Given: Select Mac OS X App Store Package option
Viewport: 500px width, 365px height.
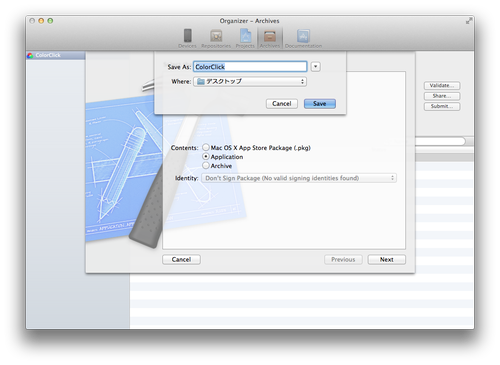Looking at the screenshot, I should [x=206, y=147].
